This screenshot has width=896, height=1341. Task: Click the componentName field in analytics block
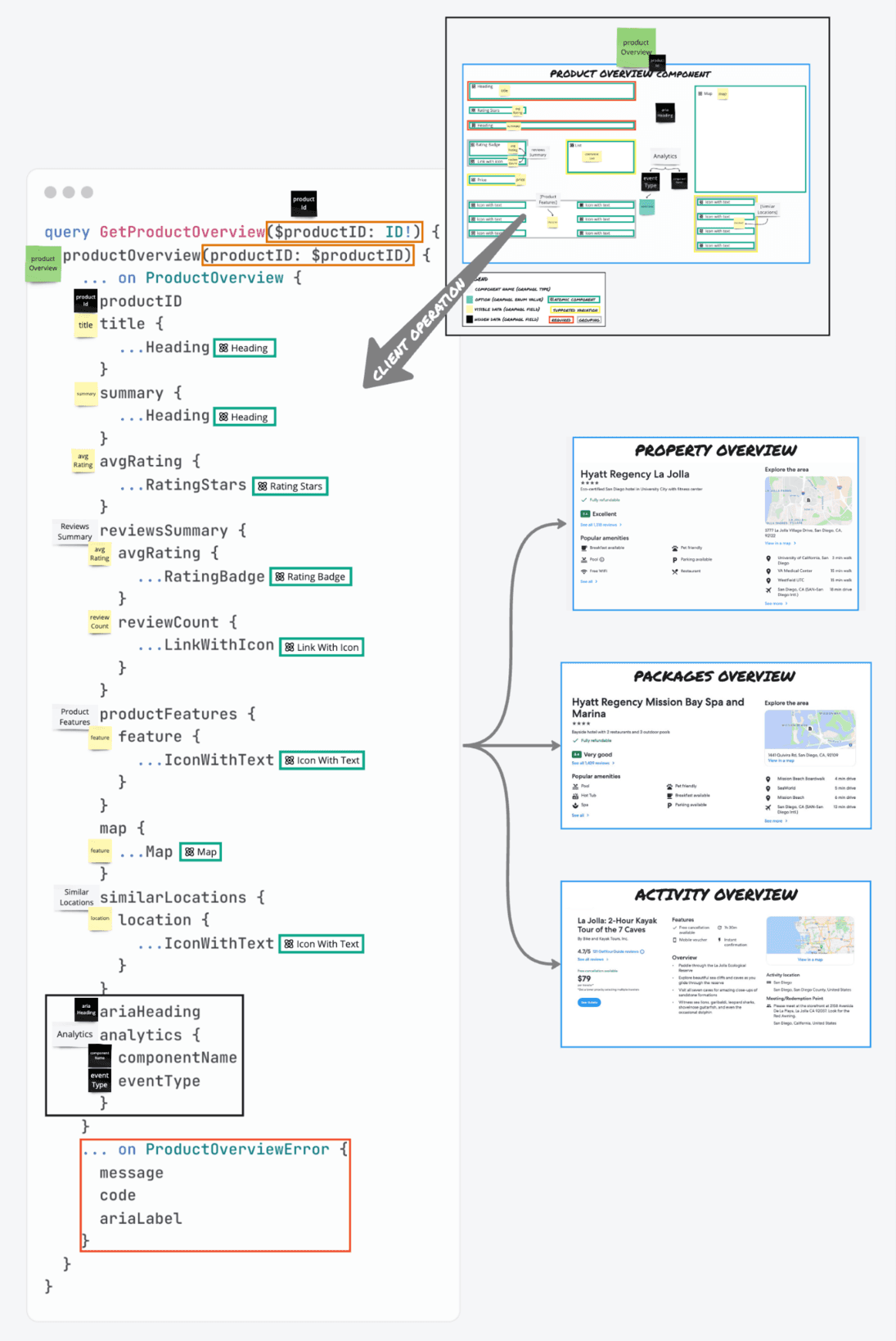coord(178,1058)
